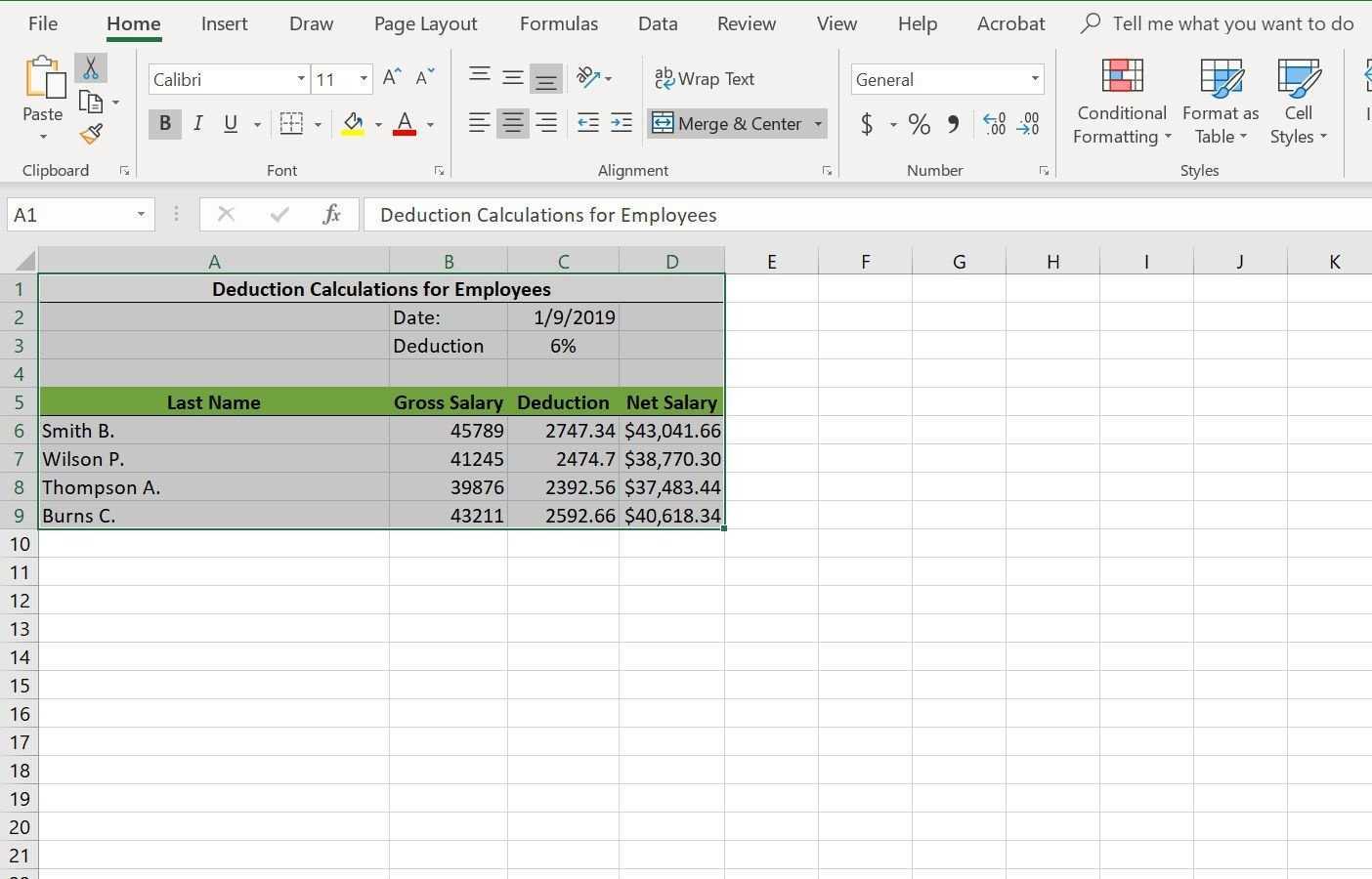Image resolution: width=1372 pixels, height=879 pixels.
Task: Apply the Accounting number format dollar icon
Action: pyautogui.click(x=867, y=124)
